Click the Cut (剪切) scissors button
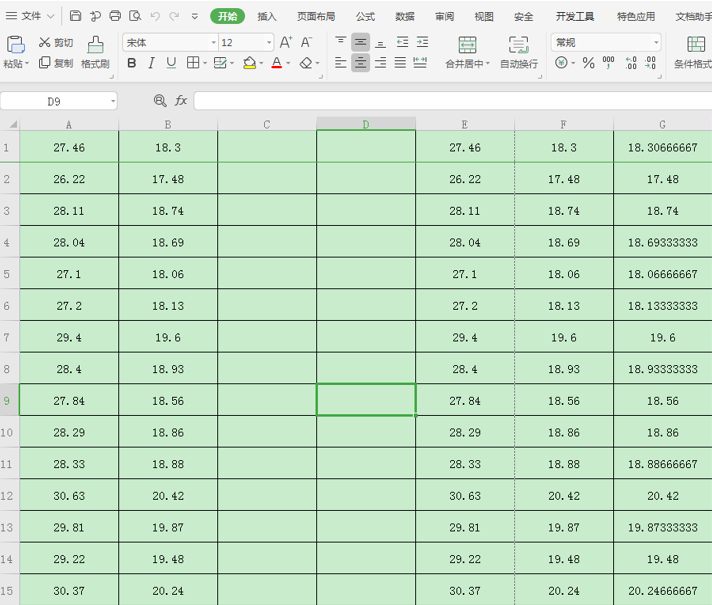The image size is (712, 605). click(x=55, y=42)
